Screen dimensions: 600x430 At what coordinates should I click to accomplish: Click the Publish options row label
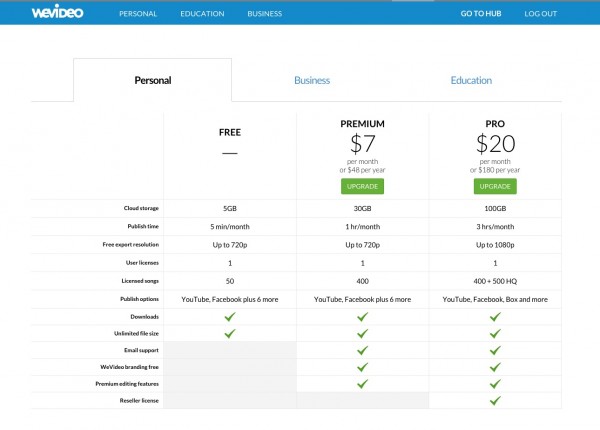point(139,299)
